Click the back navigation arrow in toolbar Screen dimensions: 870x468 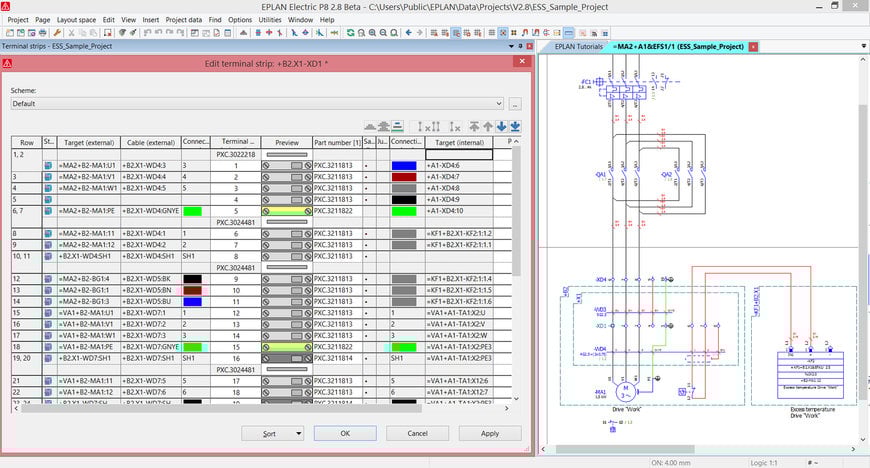point(409,33)
